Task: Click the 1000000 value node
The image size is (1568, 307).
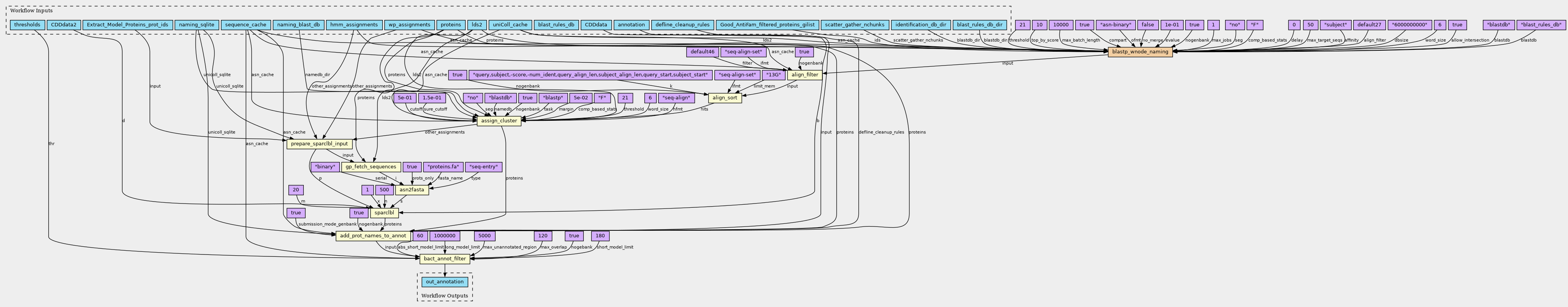Action: pyautogui.click(x=445, y=236)
